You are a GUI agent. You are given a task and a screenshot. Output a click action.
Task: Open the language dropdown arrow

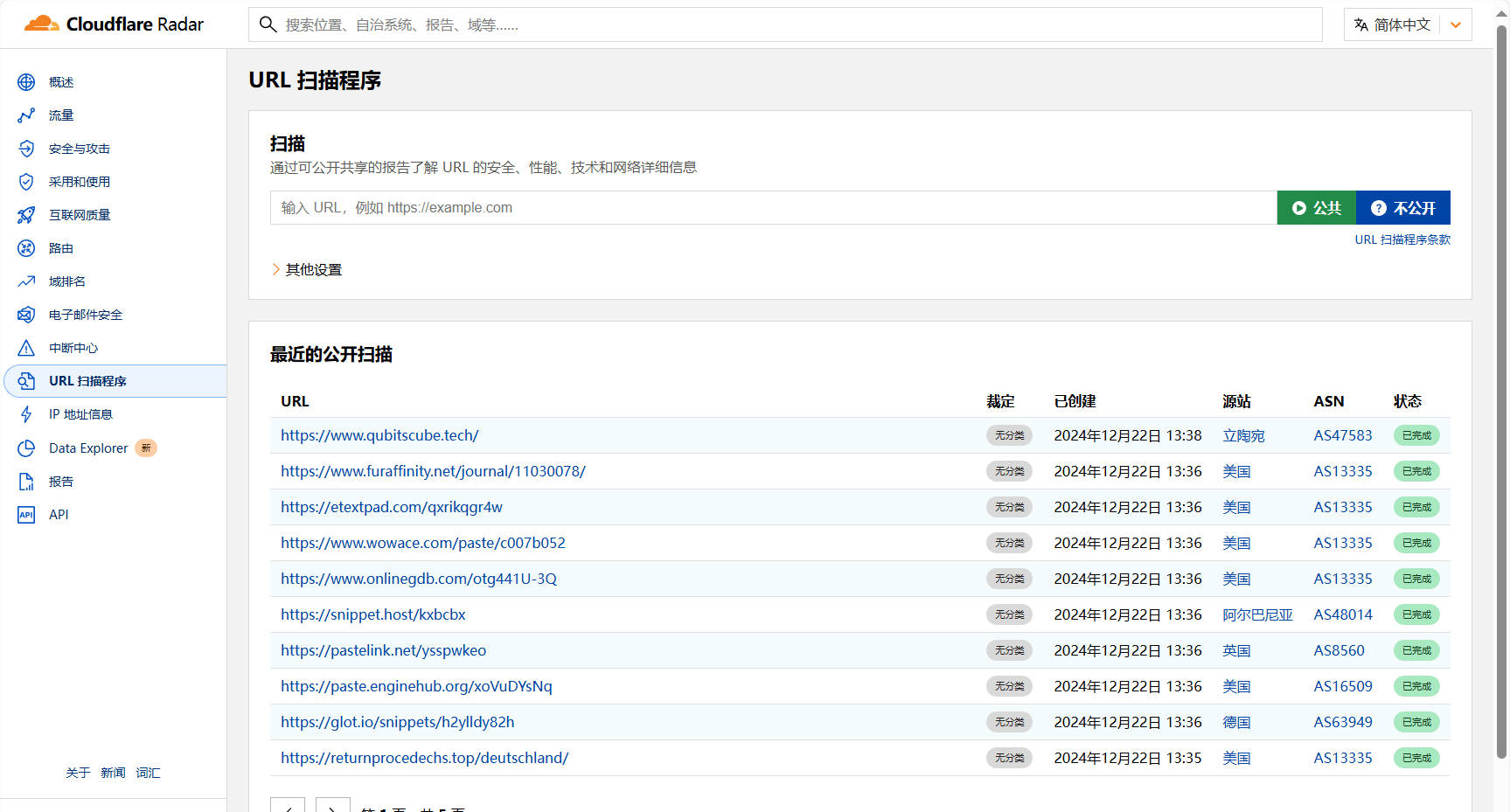tap(1456, 24)
